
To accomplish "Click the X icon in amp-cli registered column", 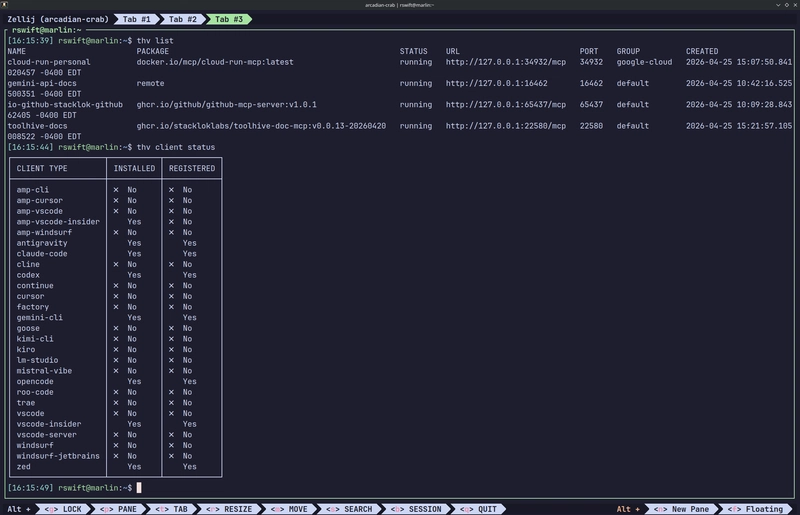I will click(x=171, y=190).
